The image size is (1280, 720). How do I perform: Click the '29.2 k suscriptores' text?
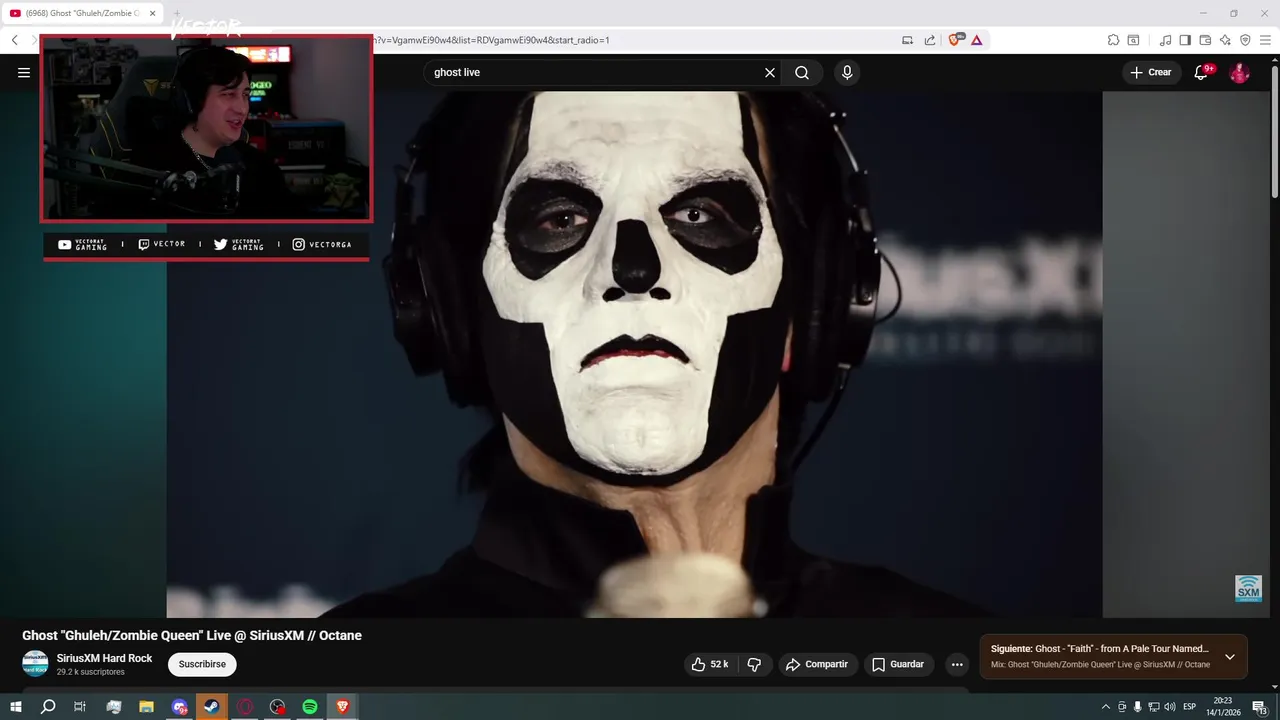[x=91, y=672]
